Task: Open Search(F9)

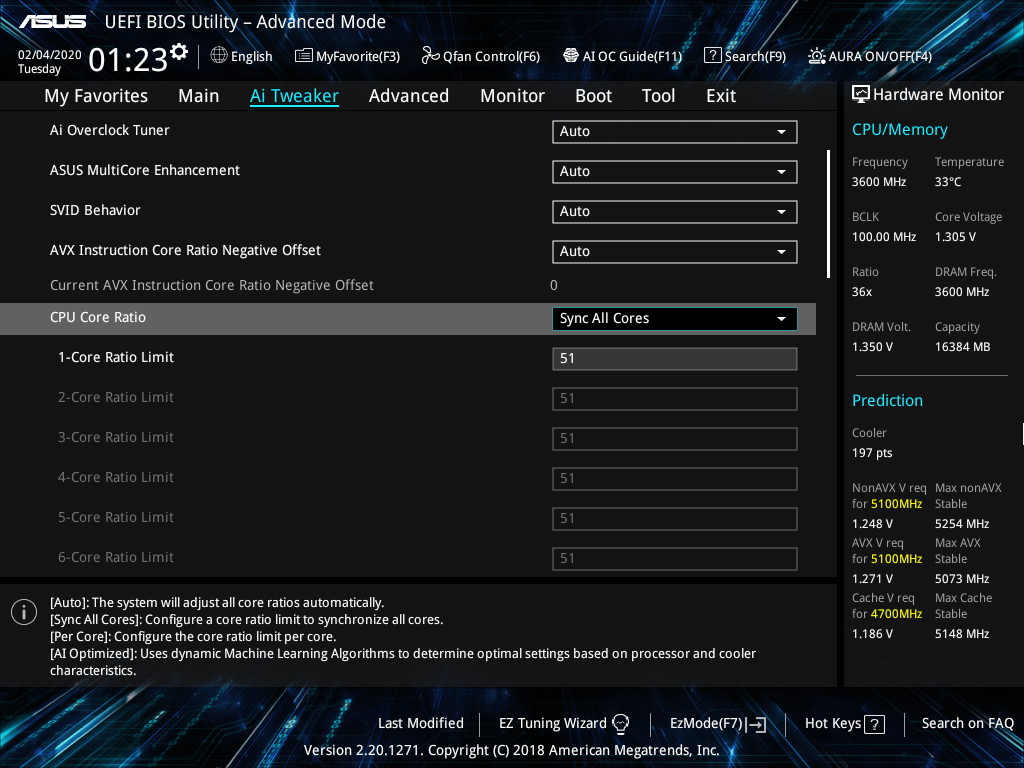Action: pyautogui.click(x=745, y=56)
